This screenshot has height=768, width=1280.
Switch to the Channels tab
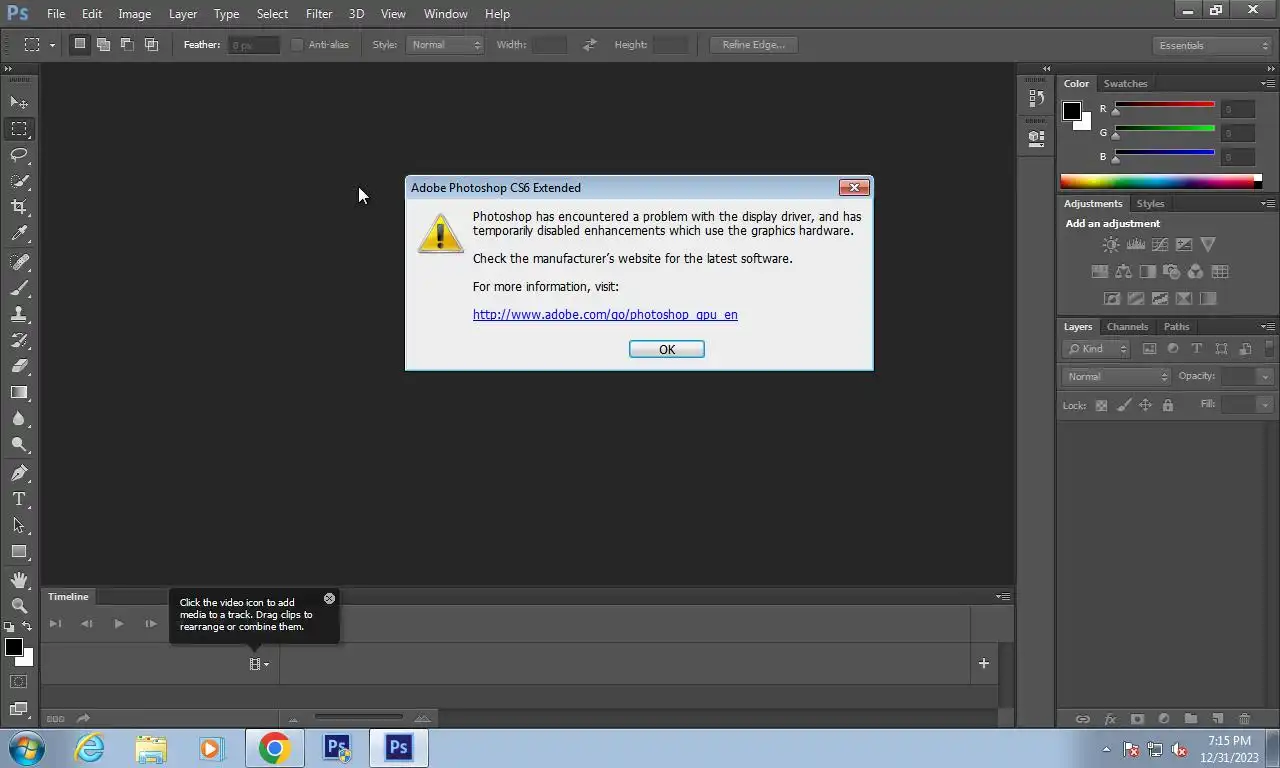click(x=1127, y=327)
